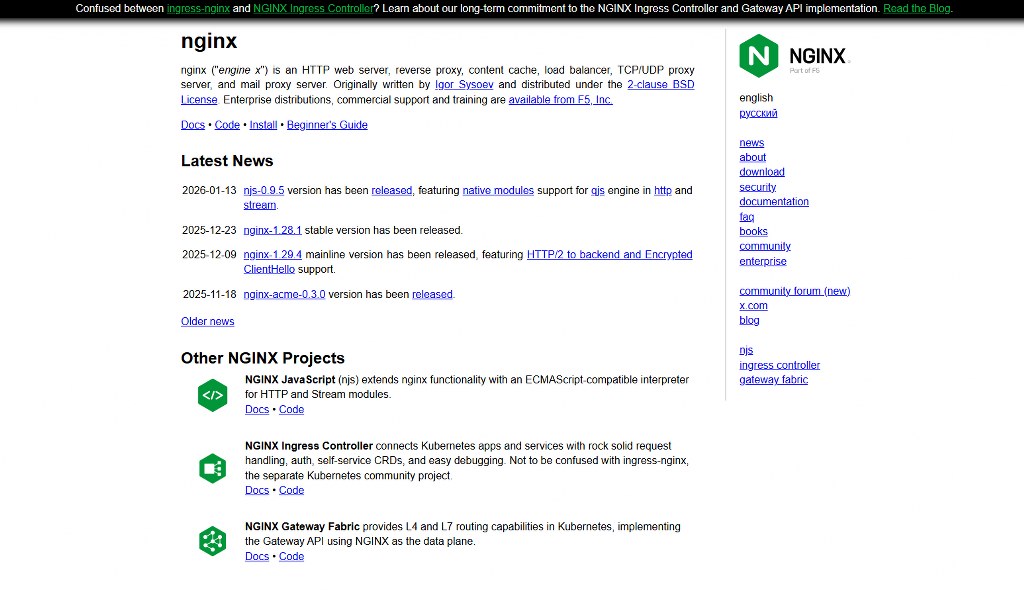Open documentation sidebar link
This screenshot has width=1024, height=591.
(774, 202)
